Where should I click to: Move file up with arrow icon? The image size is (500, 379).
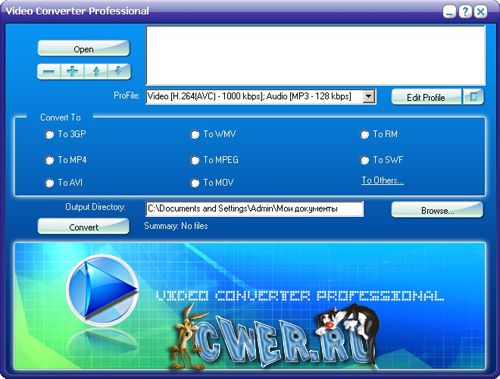[96, 72]
